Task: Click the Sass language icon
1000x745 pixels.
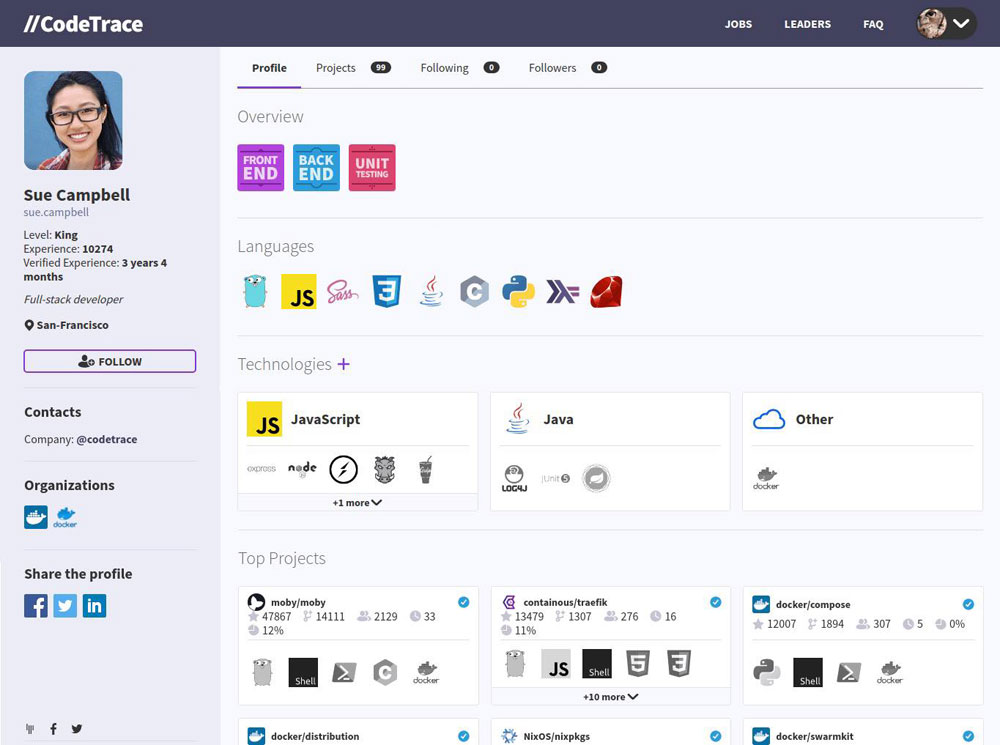Action: (x=342, y=292)
